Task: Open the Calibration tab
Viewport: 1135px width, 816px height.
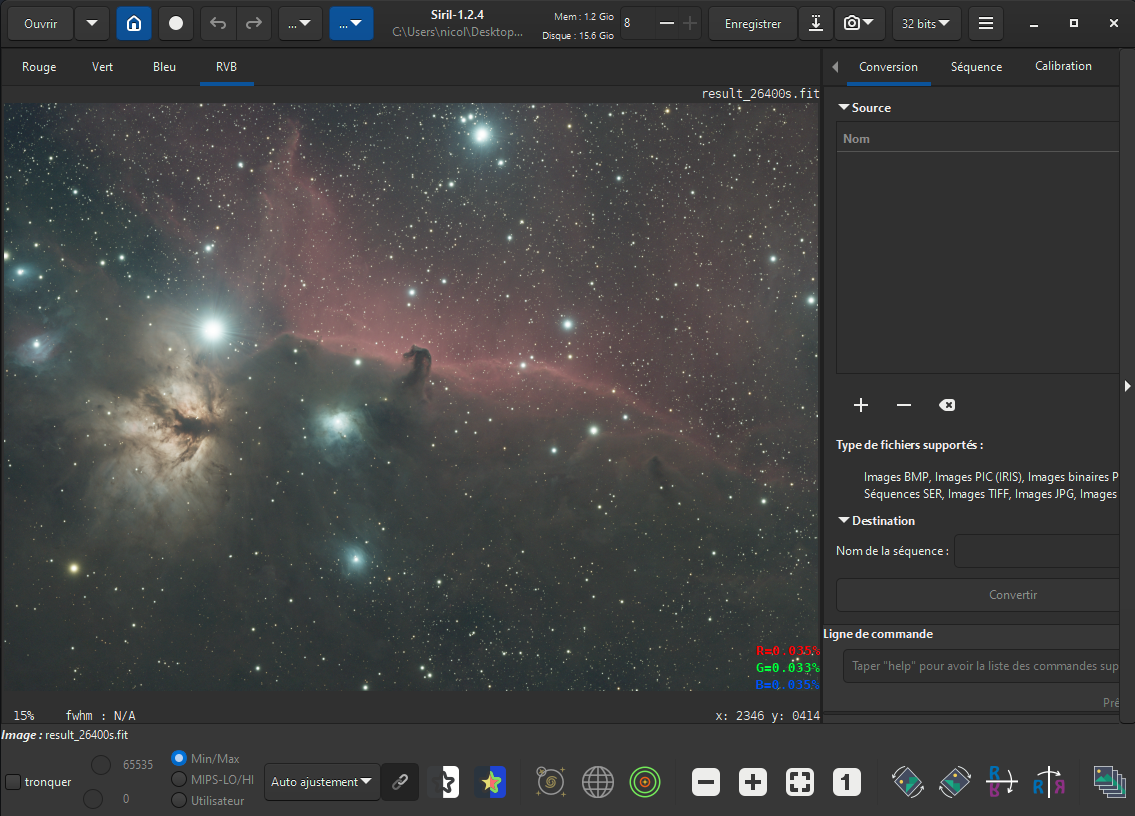Action: click(x=1063, y=66)
